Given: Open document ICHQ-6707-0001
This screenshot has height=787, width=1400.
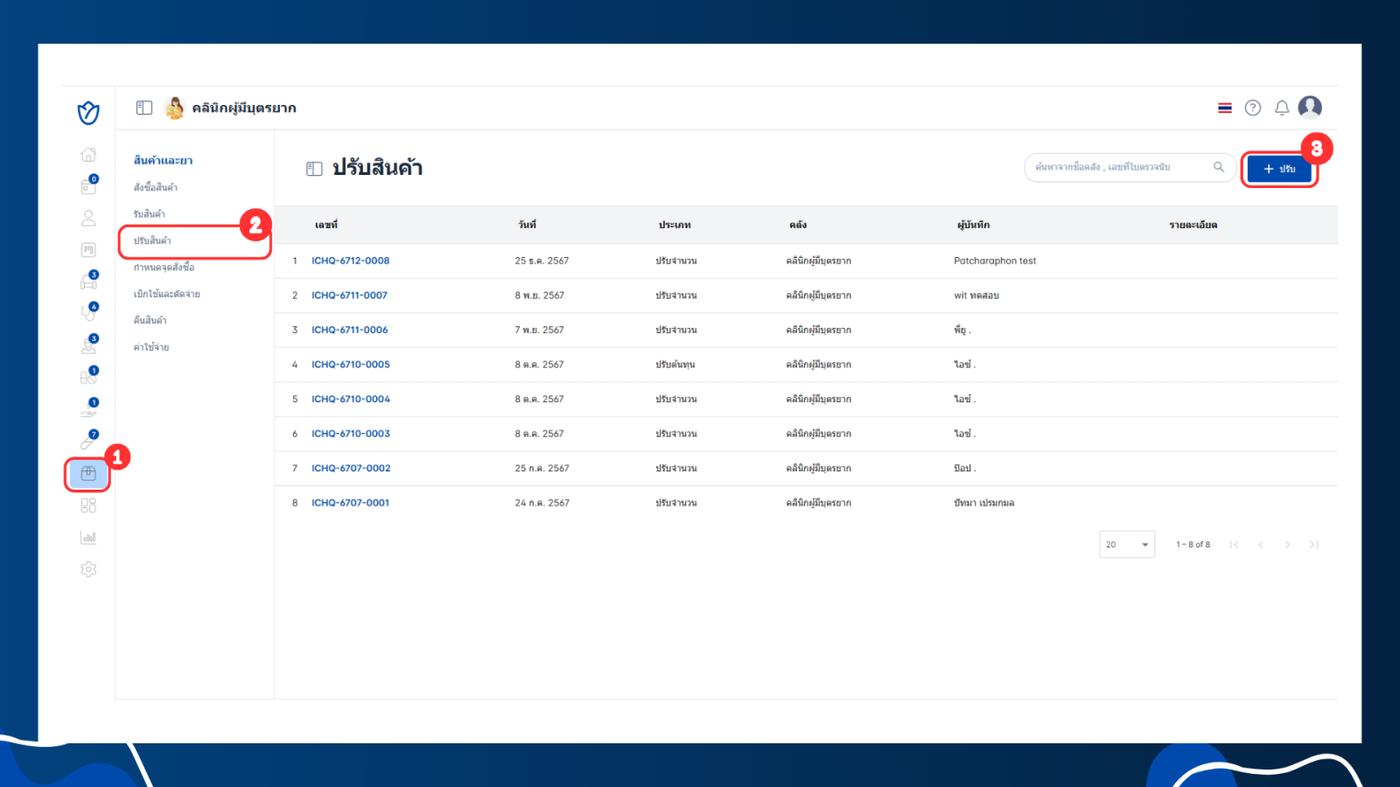Looking at the screenshot, I should (350, 503).
